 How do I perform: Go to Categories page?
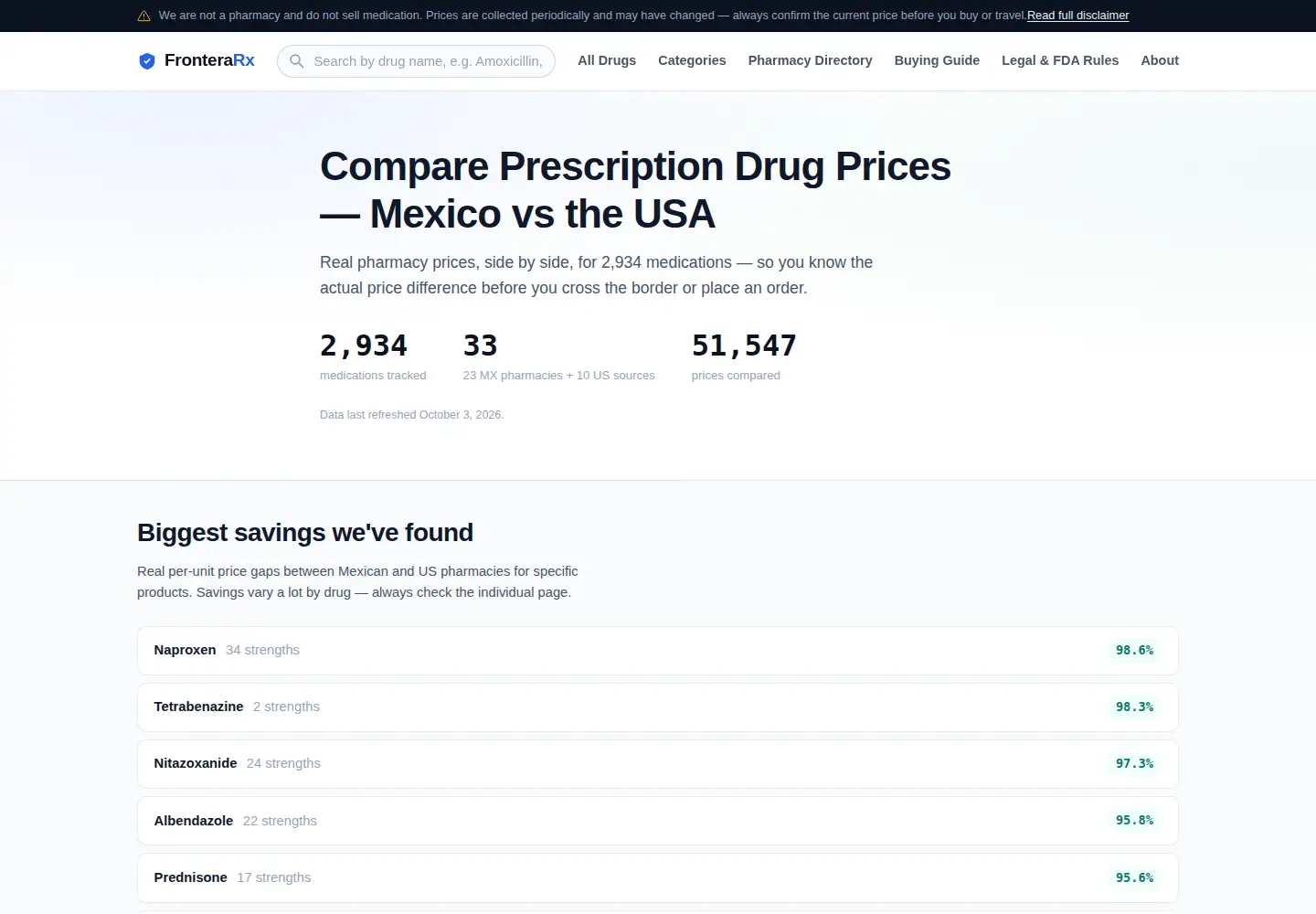point(692,60)
